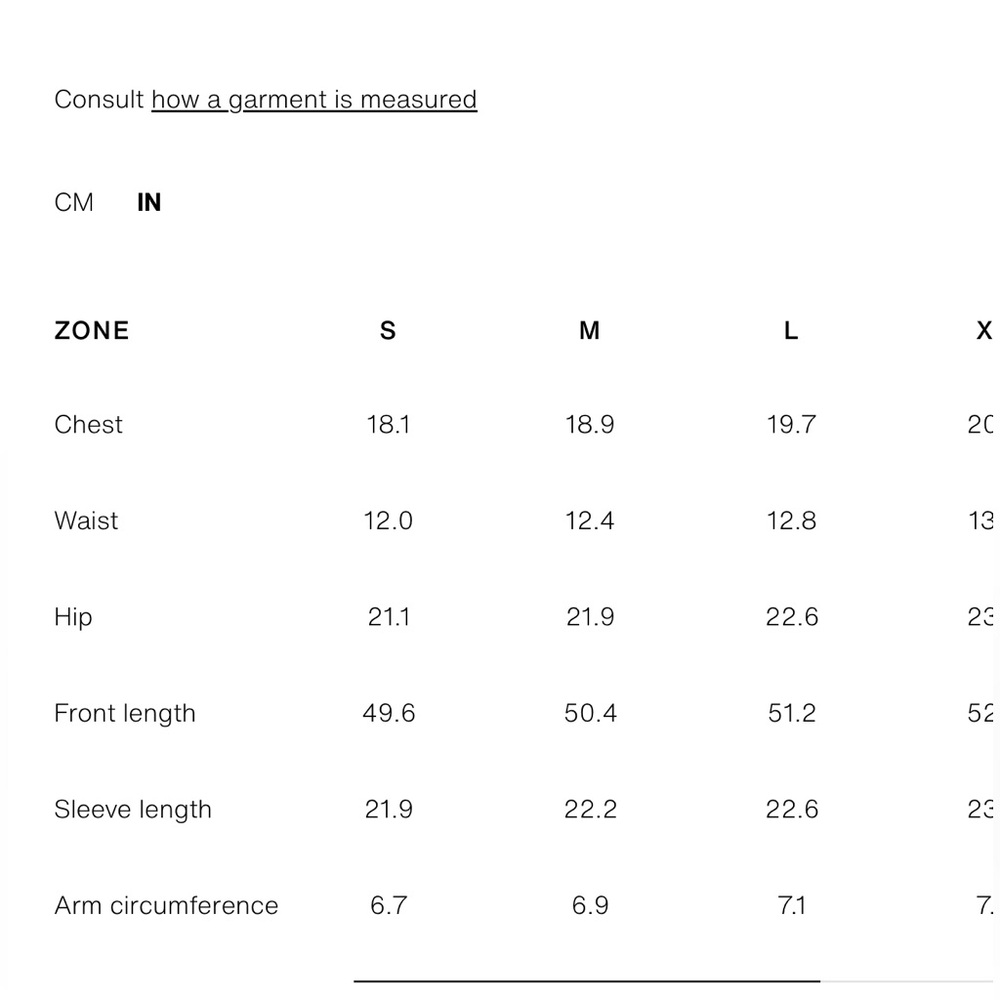
Task: Click the Chest row label
Action: point(88,425)
